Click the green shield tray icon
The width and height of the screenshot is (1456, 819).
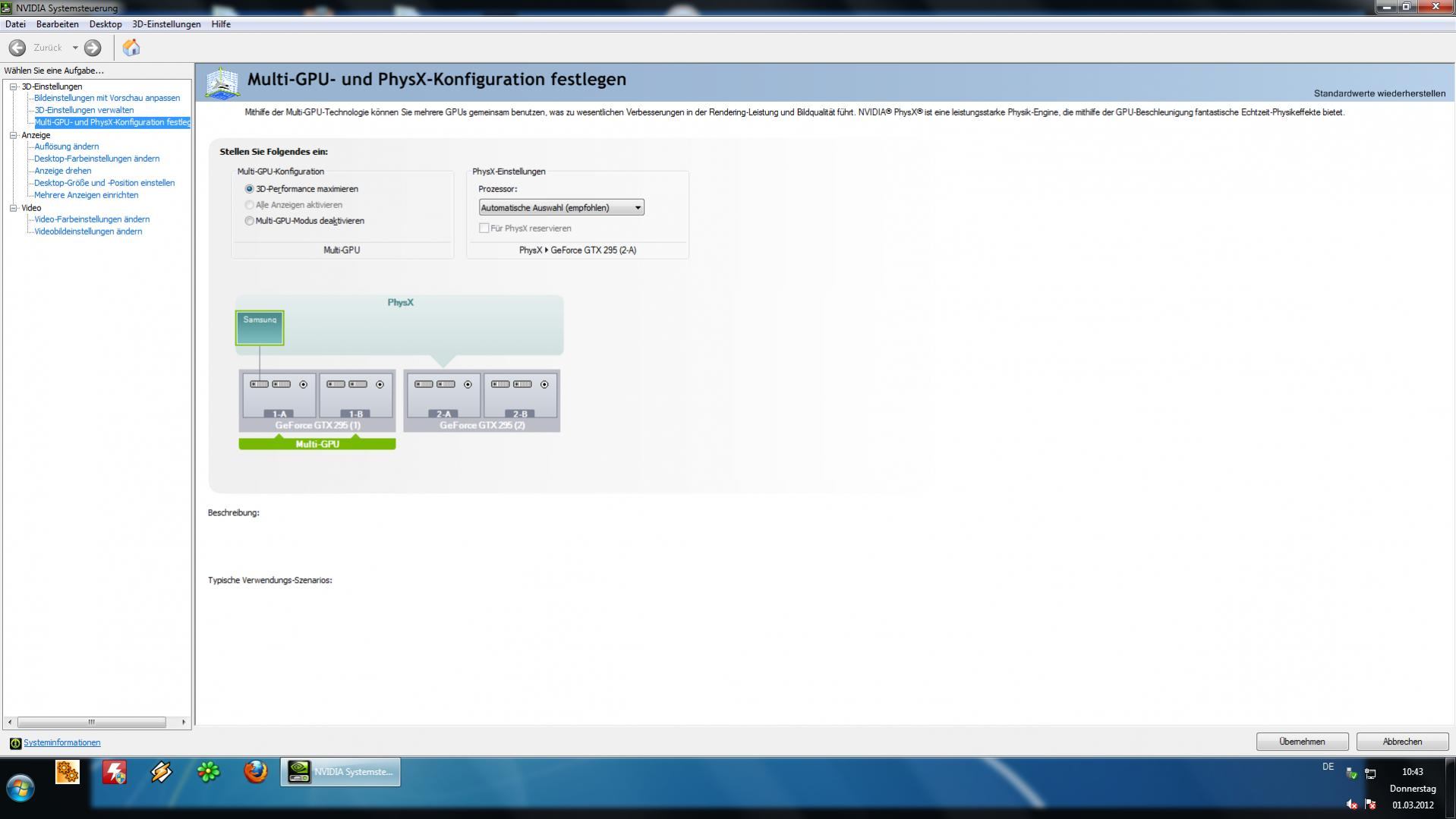point(1351,774)
